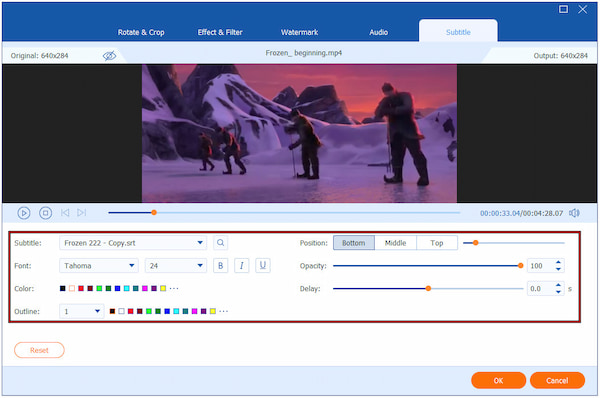Screen dimensions: 600x398
Task: Open the font size 24 dropdown
Action: [x=176, y=266]
